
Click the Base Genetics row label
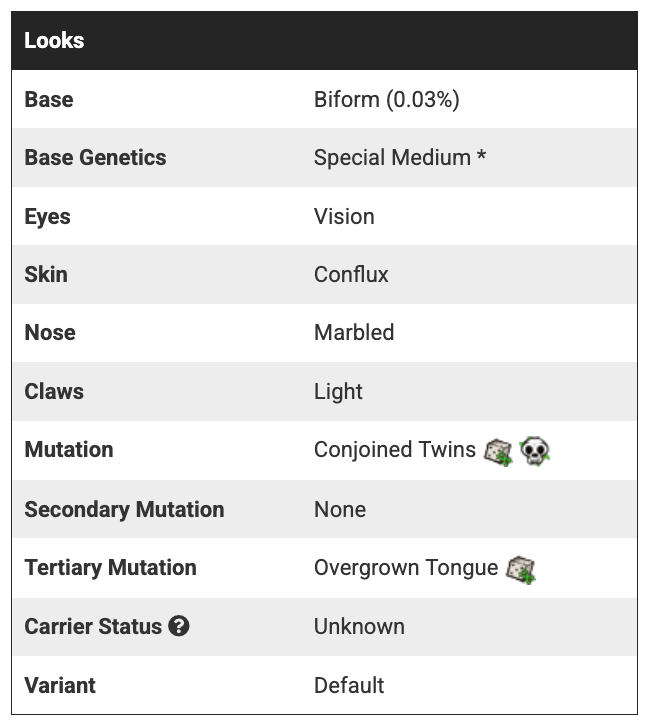[95, 158]
